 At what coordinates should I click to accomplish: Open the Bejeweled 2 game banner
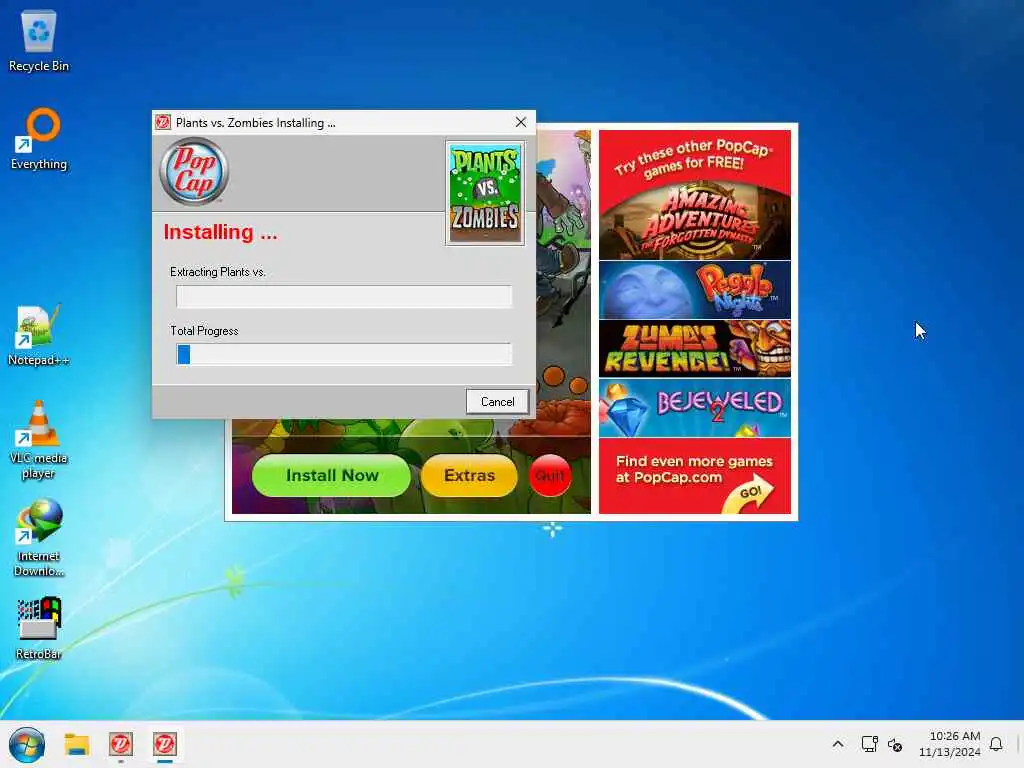coord(695,408)
